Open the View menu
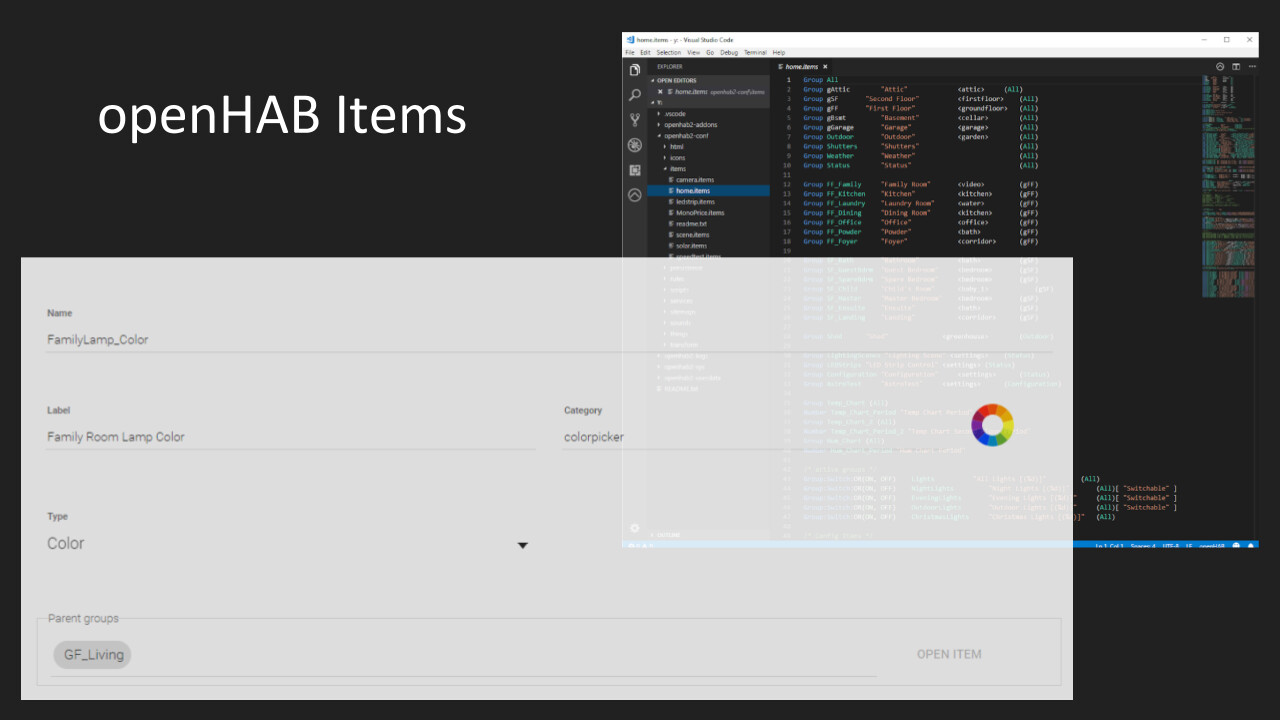 pyautogui.click(x=694, y=52)
